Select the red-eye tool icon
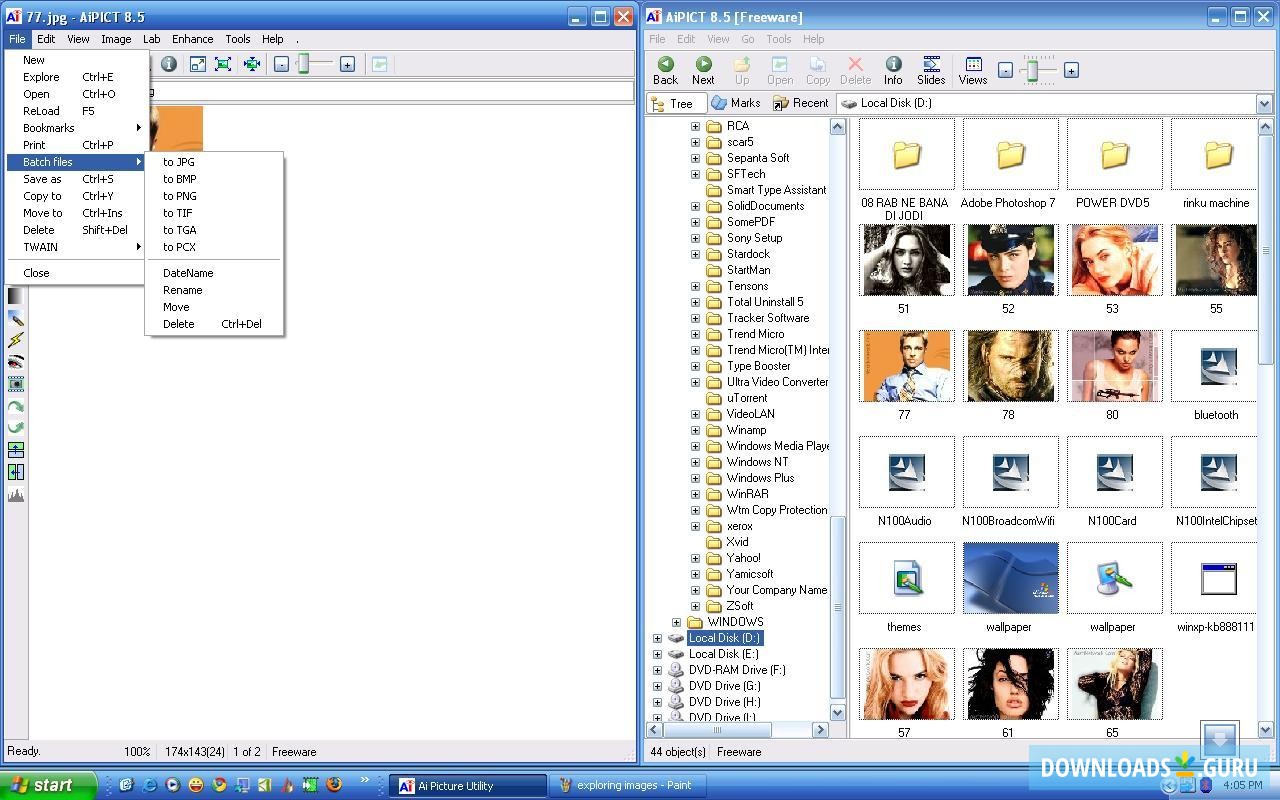Viewport: 1280px width, 800px height. [x=16, y=362]
